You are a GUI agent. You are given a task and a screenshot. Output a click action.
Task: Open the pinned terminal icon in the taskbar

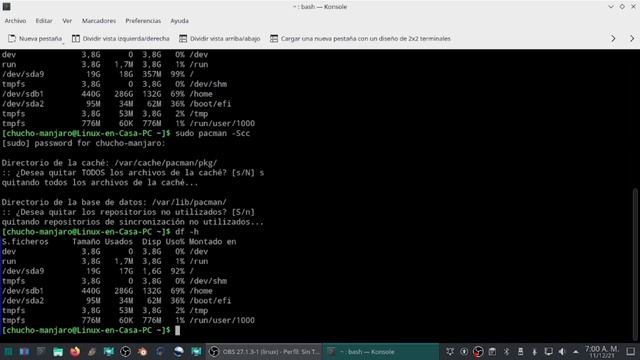point(41,351)
